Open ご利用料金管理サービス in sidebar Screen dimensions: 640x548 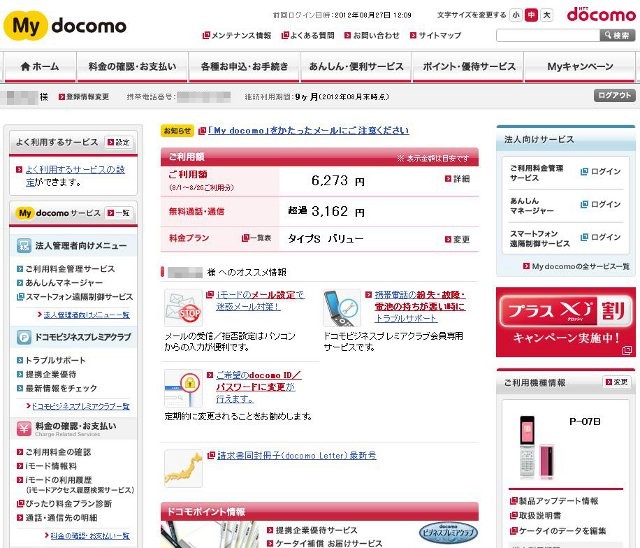point(66,269)
